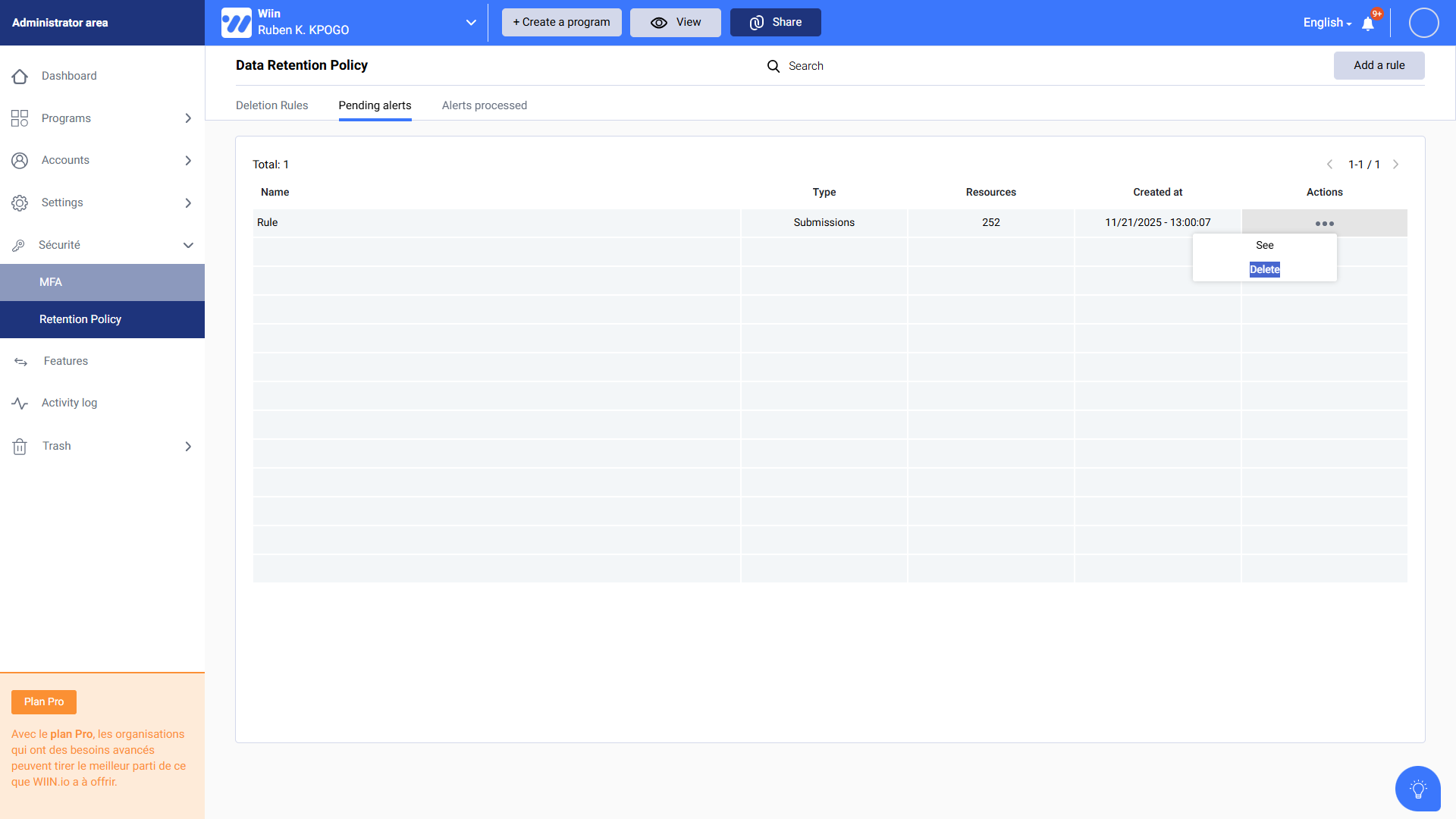Image resolution: width=1456 pixels, height=819 pixels.
Task: Collapse the Sécurité section chevron
Action: [188, 246]
